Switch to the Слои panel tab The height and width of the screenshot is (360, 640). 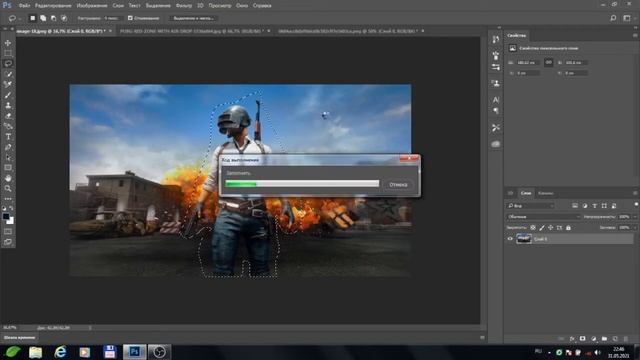tap(526, 193)
